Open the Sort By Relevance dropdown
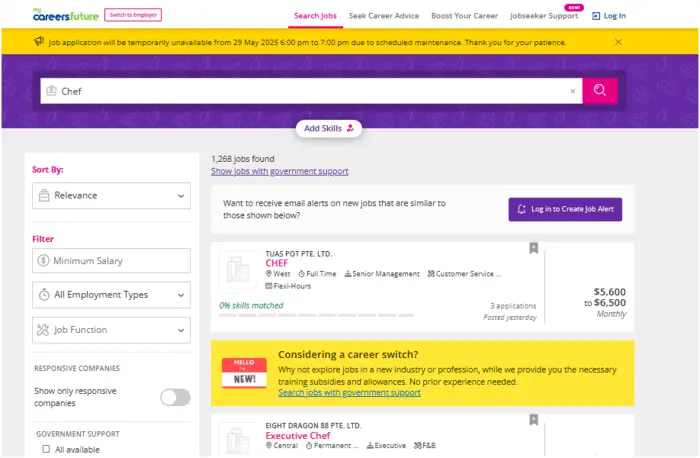Image resolution: width=700 pixels, height=458 pixels. coord(111,196)
